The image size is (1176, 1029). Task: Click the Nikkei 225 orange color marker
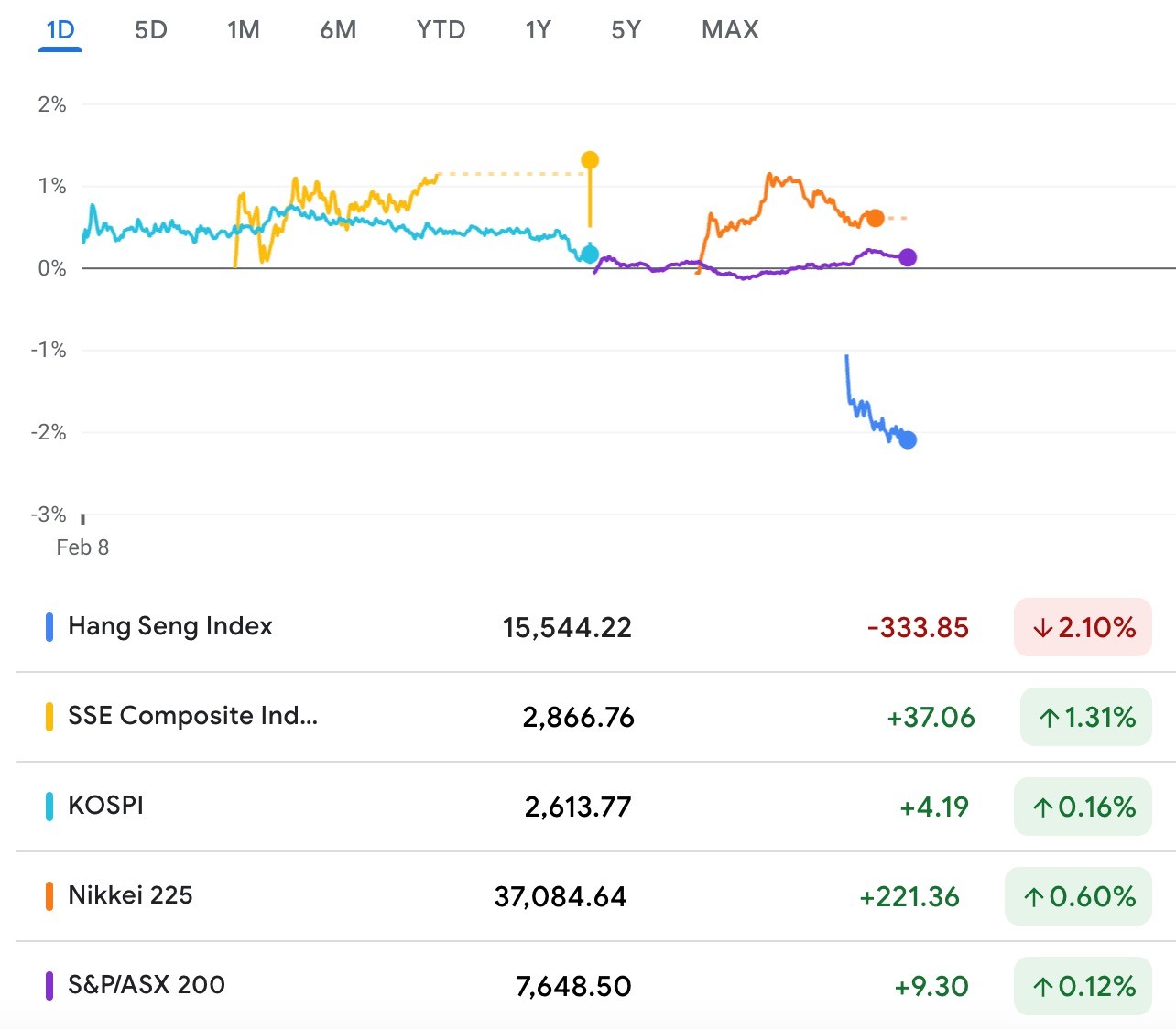[49, 896]
